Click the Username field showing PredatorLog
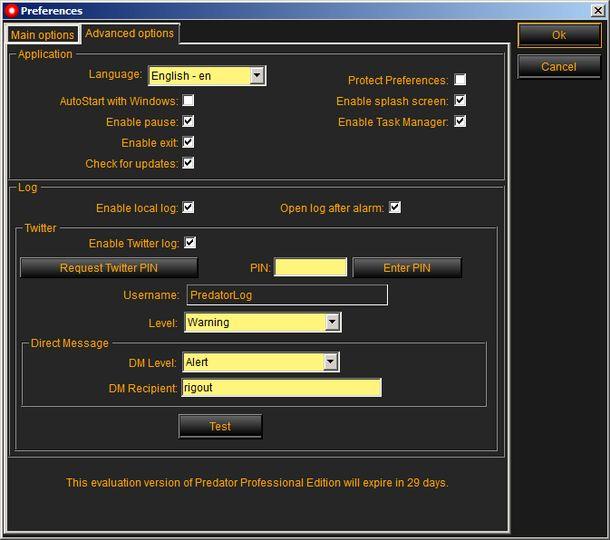The width and height of the screenshot is (610, 540). [287, 295]
